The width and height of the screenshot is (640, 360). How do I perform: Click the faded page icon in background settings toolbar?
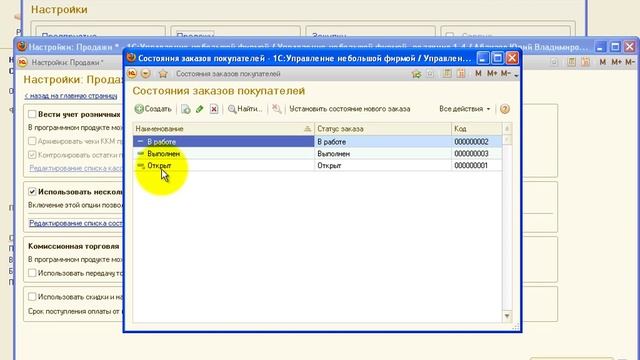(x=554, y=62)
